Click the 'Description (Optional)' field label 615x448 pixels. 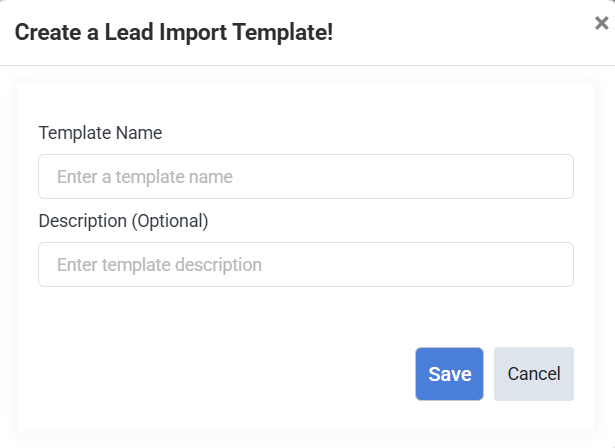tap(123, 220)
